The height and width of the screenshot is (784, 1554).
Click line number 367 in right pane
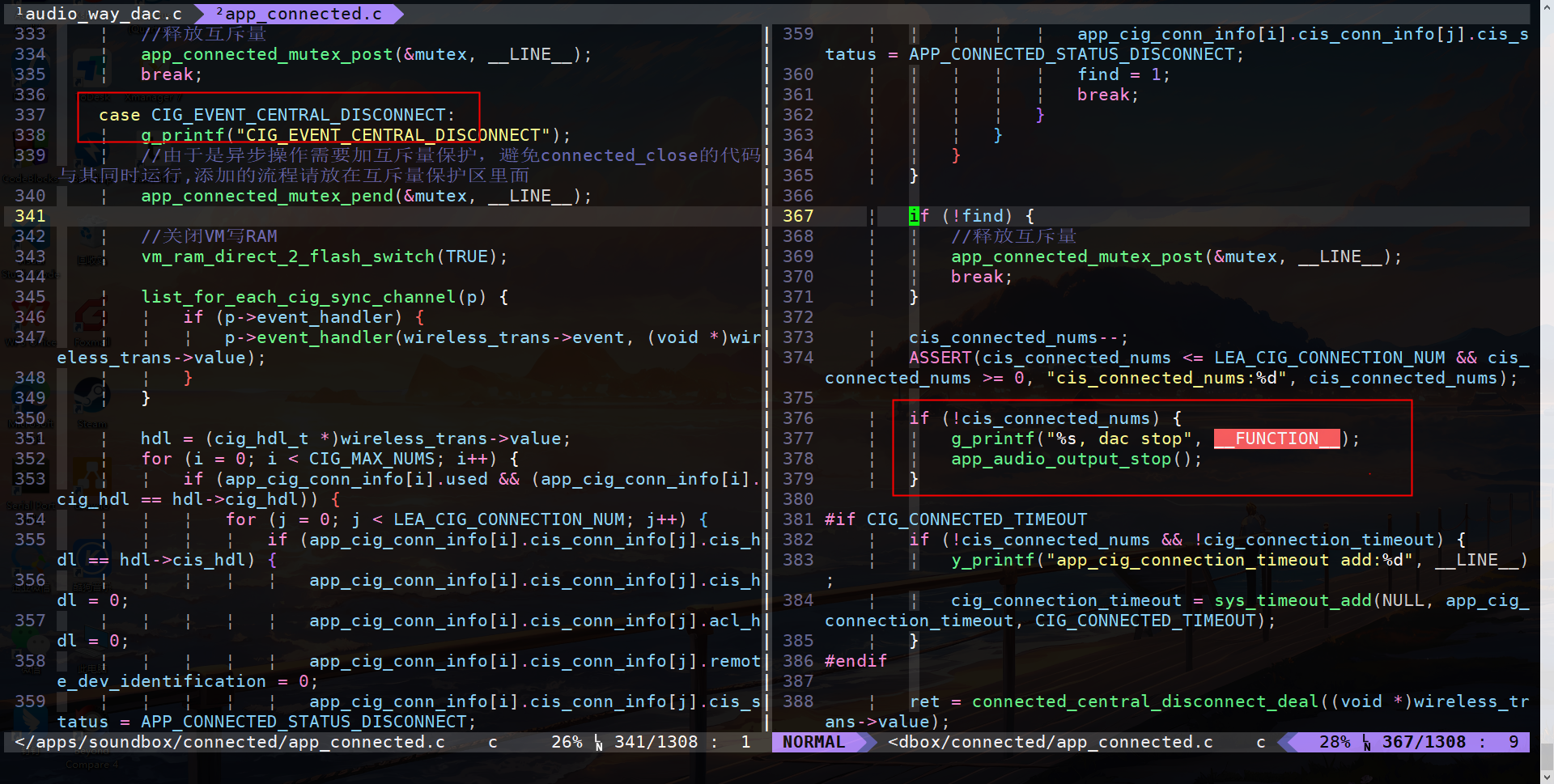tap(798, 216)
